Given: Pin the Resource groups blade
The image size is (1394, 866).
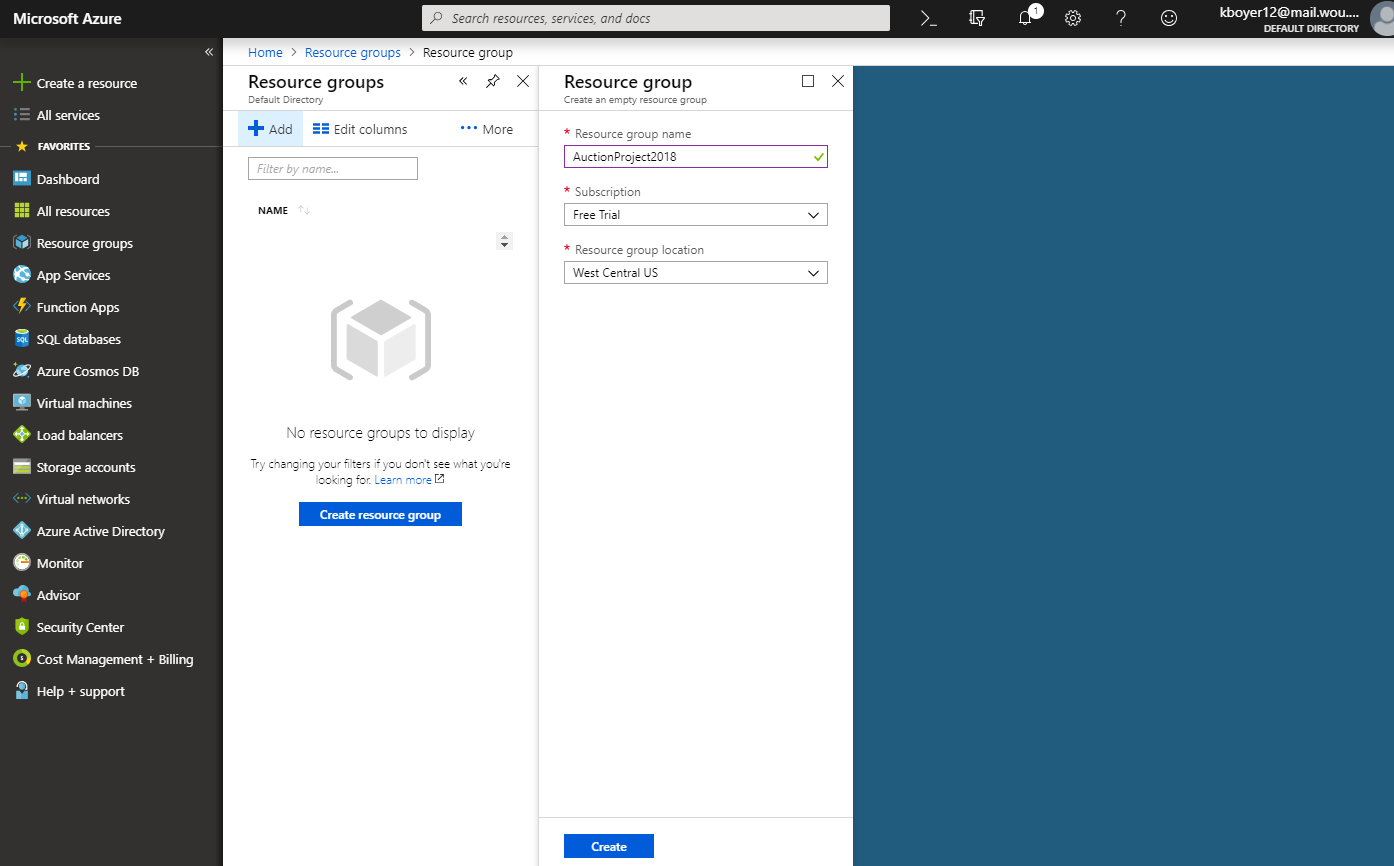Looking at the screenshot, I should [493, 81].
